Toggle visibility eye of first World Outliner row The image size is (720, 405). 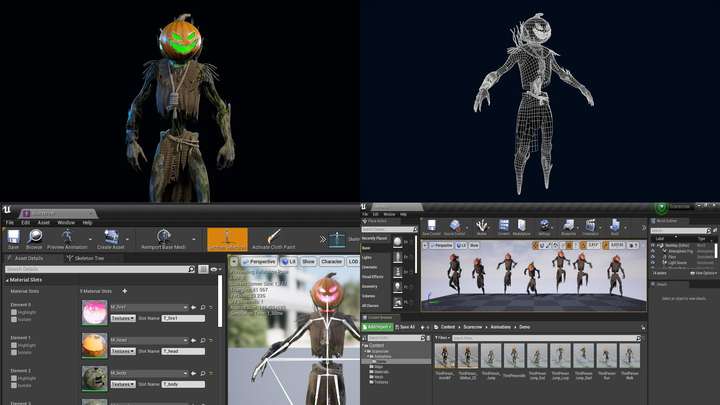pyautogui.click(x=653, y=246)
